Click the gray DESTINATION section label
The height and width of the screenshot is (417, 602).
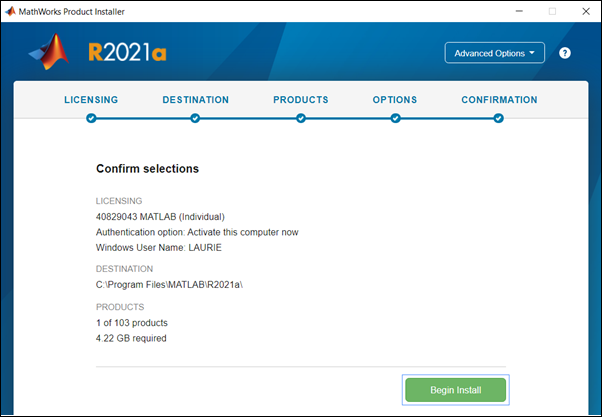[124, 269]
